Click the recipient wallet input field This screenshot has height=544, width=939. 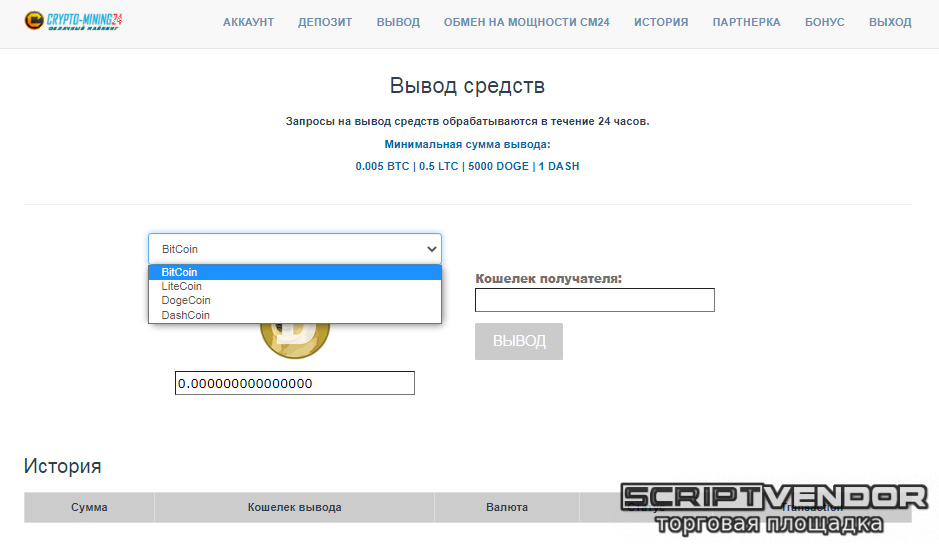[x=594, y=300]
